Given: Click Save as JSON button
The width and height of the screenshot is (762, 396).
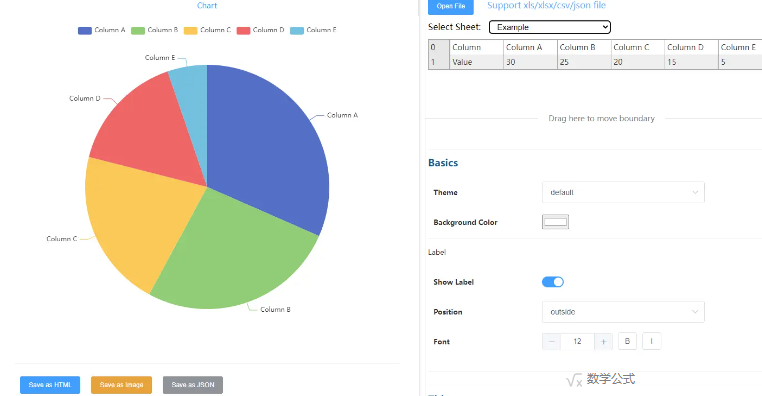Looking at the screenshot, I should point(193,385).
